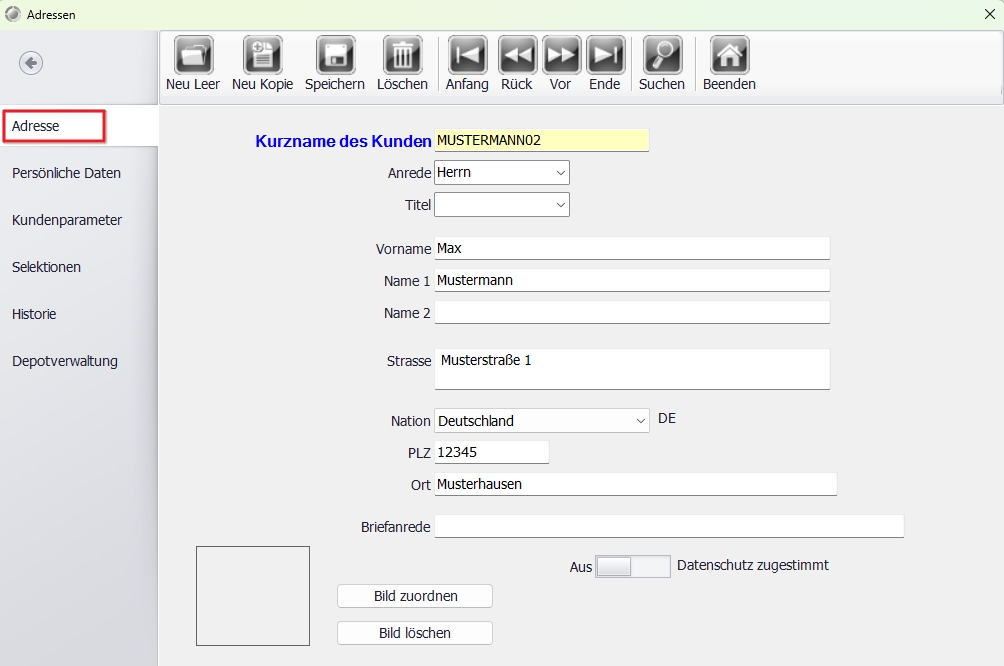The height and width of the screenshot is (666, 1004).
Task: Switch to Persönliche Daten tab
Action: pyautogui.click(x=67, y=173)
